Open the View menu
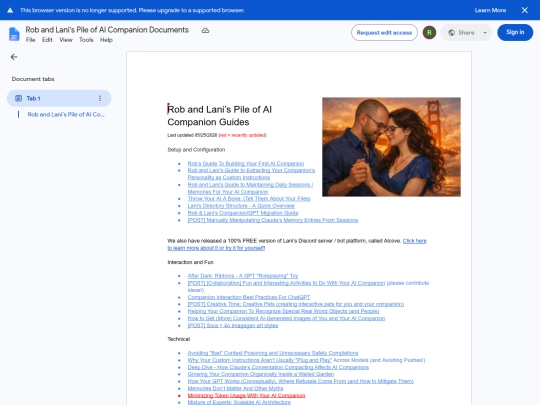Image resolution: width=540 pixels, height=405 pixels. pyautogui.click(x=66, y=40)
